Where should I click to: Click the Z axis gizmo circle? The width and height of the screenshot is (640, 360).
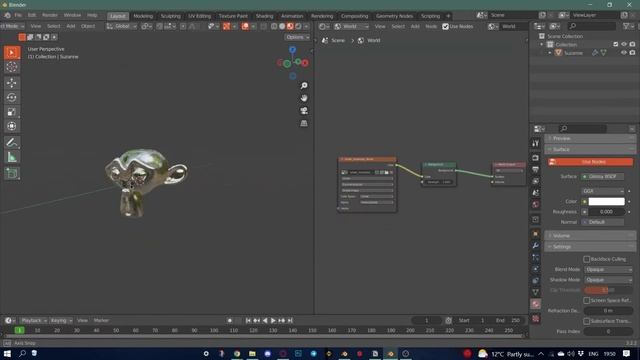[293, 50]
